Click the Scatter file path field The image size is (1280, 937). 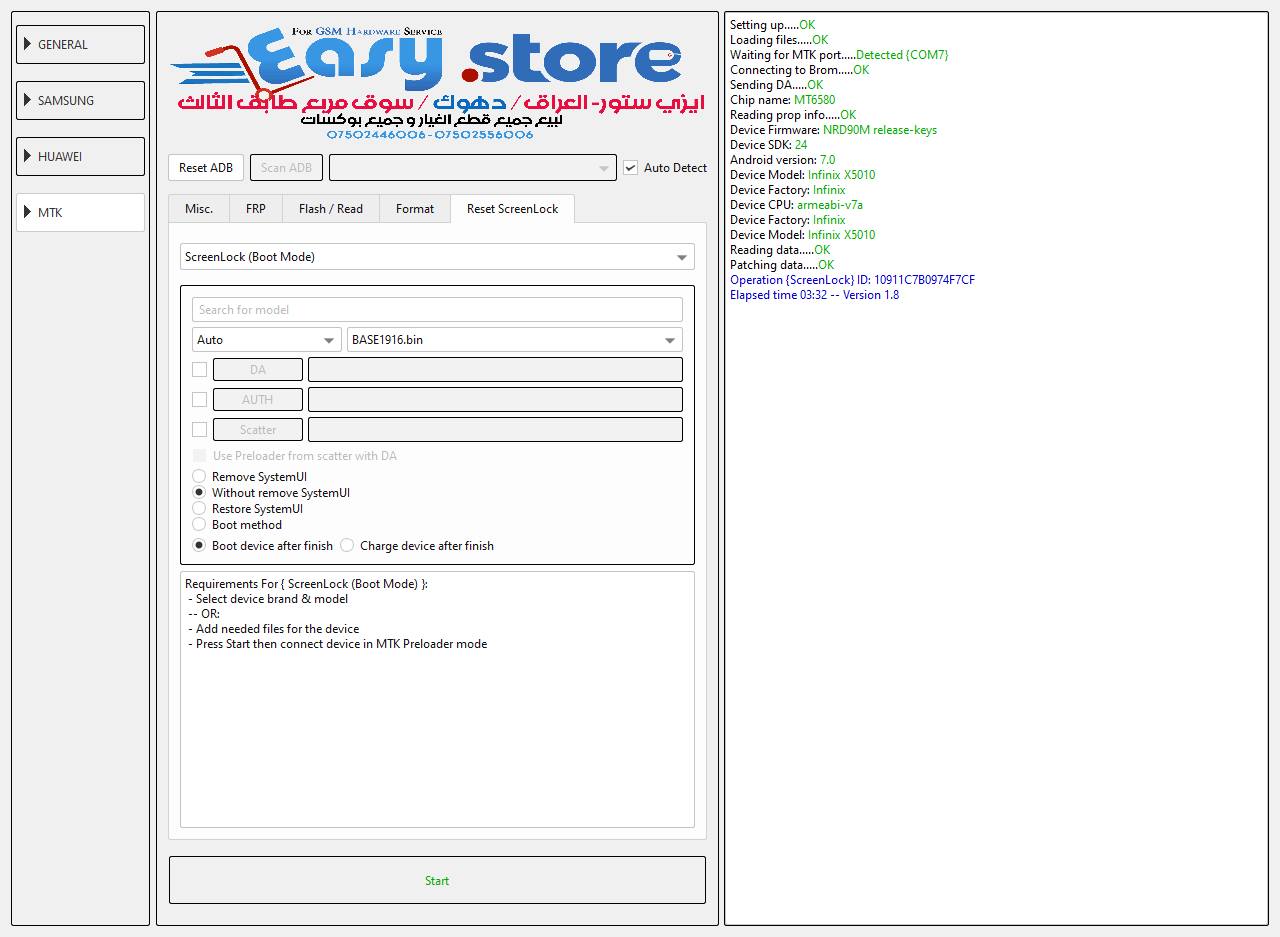(x=495, y=430)
